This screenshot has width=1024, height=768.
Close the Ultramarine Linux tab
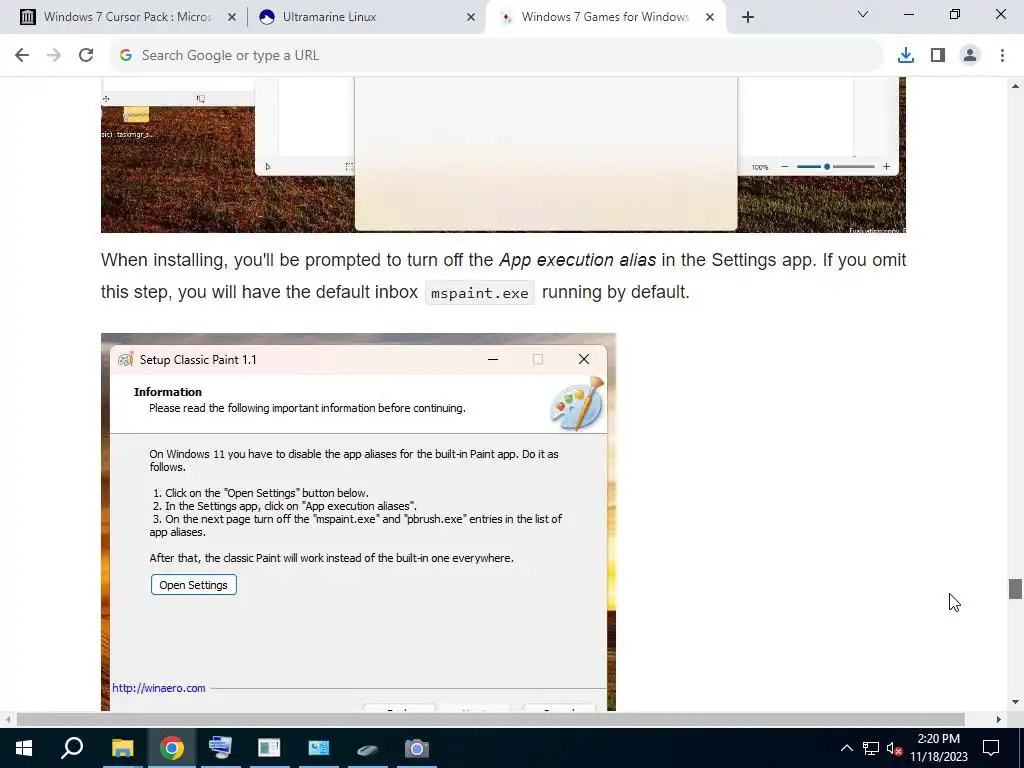[x=471, y=18]
